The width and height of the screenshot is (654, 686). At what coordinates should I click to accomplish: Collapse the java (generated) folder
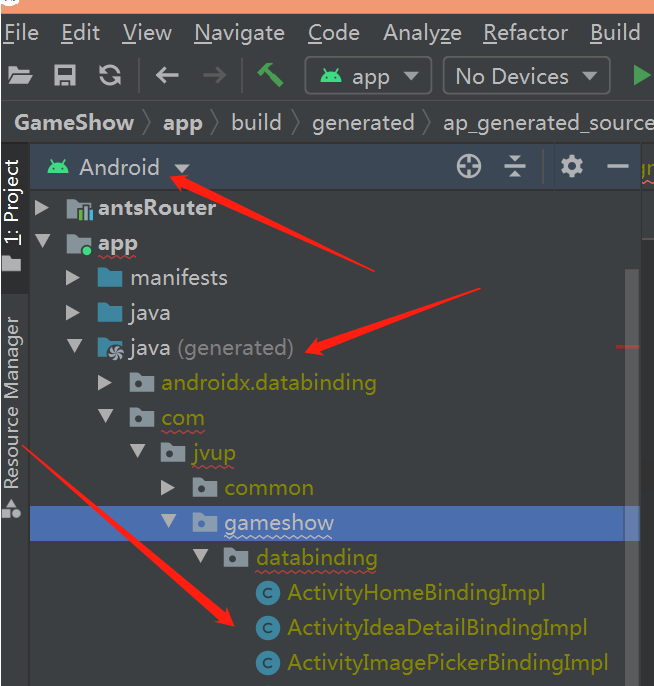[x=73, y=348]
